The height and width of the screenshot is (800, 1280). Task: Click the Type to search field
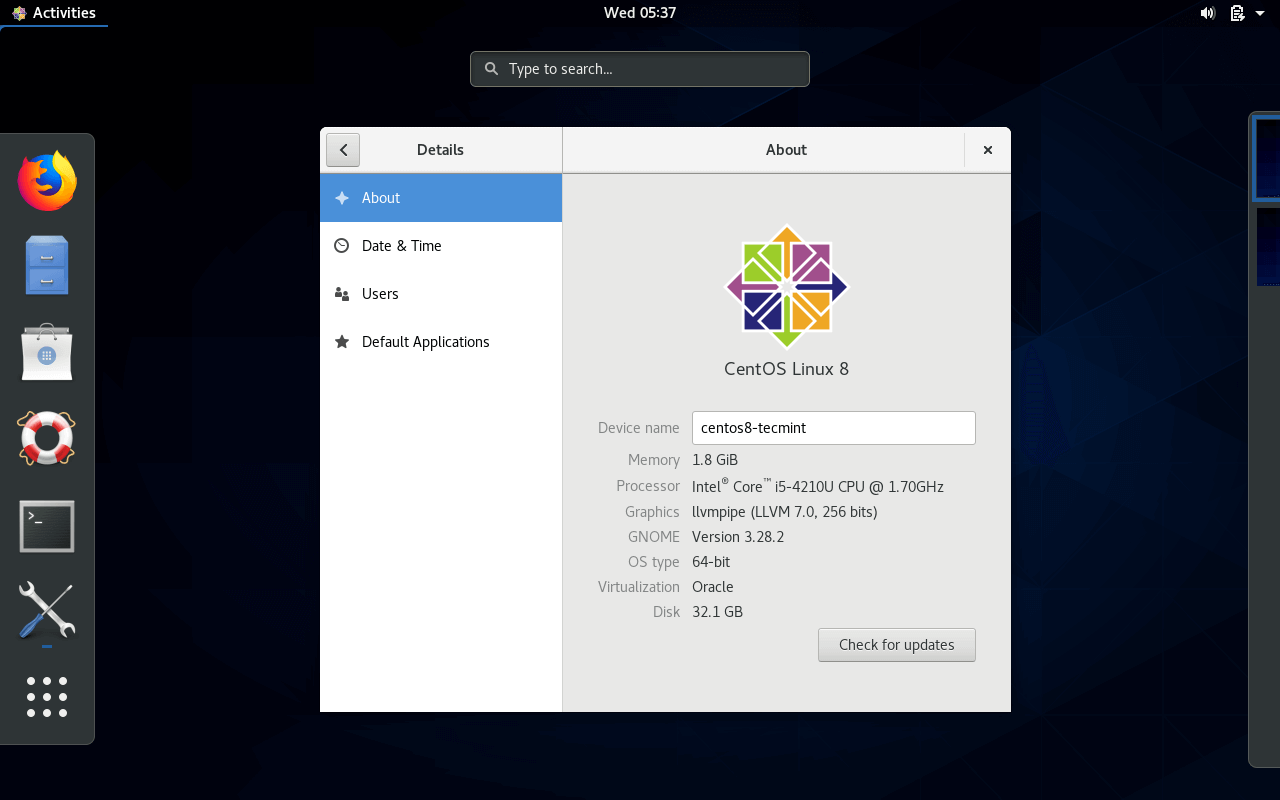coord(639,68)
